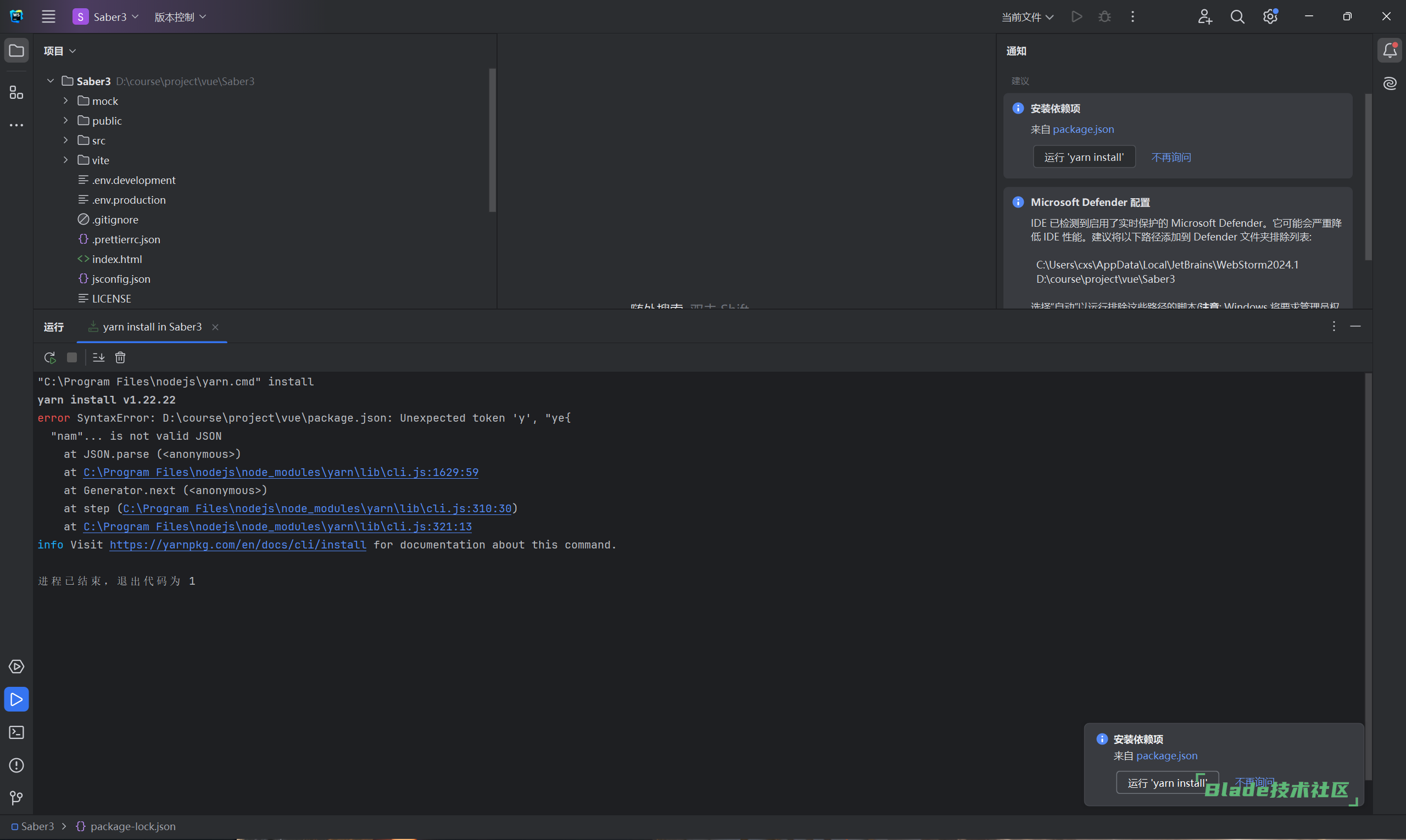Screen dimensions: 1406x840
Task: Open 项目 view selector dropdown
Action: coord(60,51)
